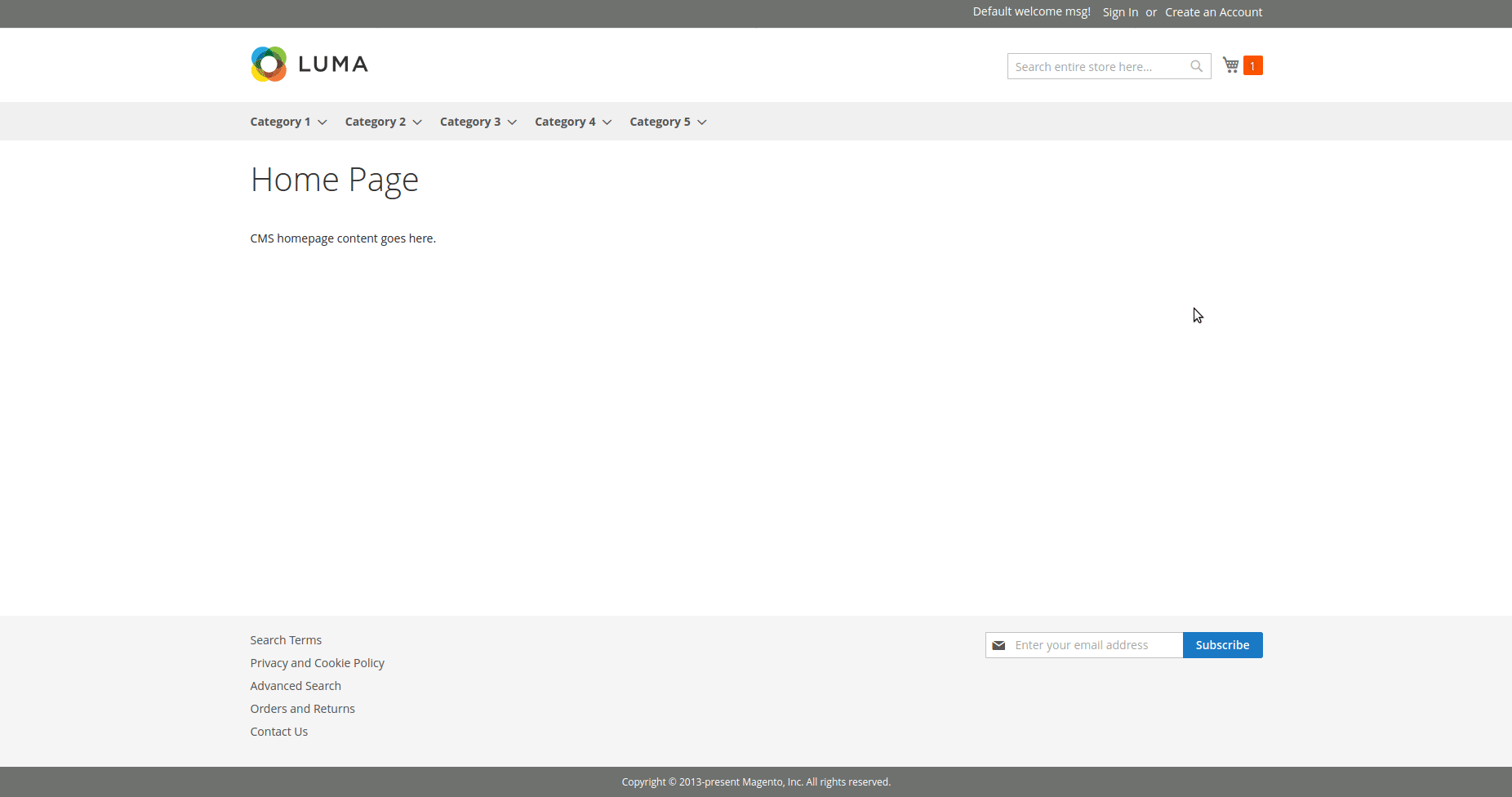The width and height of the screenshot is (1512, 797).
Task: Open the Contact Us link
Action: pos(278,732)
